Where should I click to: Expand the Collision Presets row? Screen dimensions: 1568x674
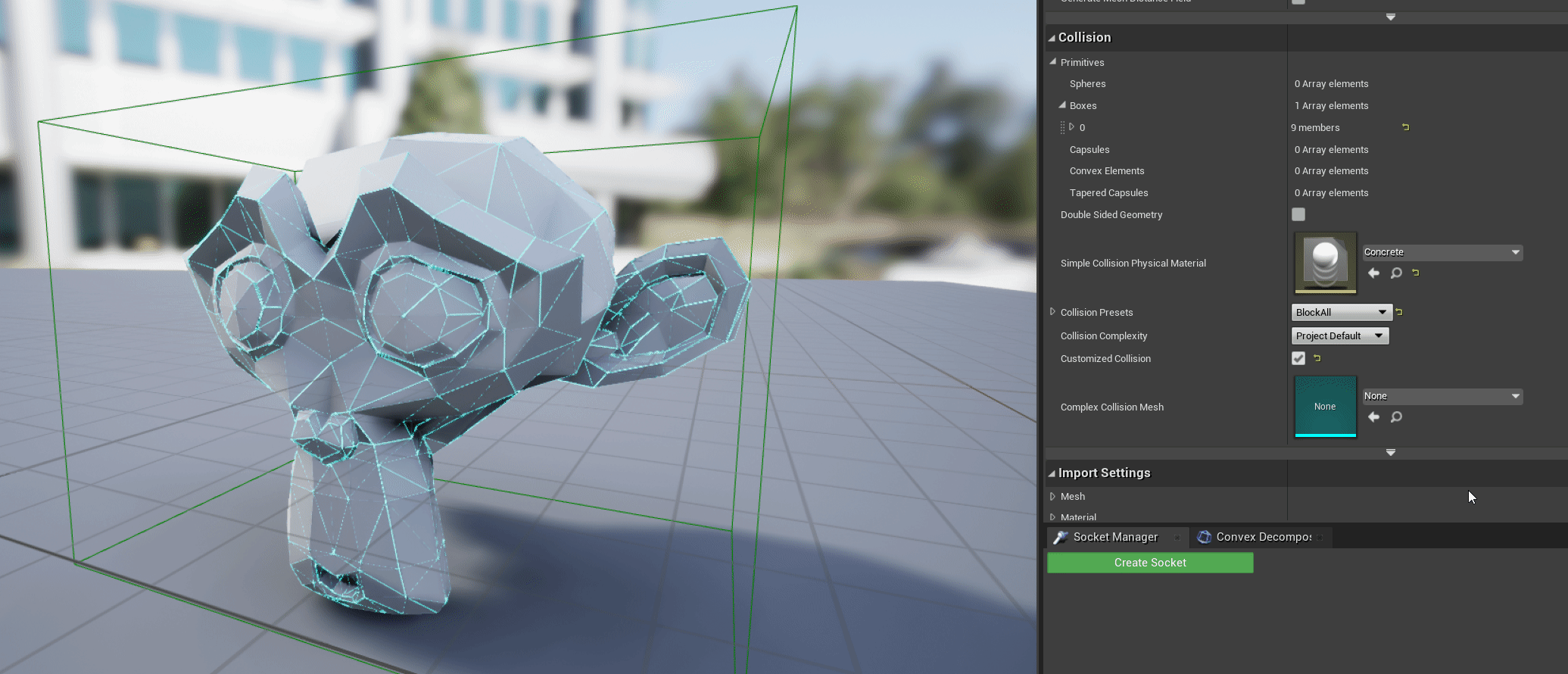click(1052, 312)
